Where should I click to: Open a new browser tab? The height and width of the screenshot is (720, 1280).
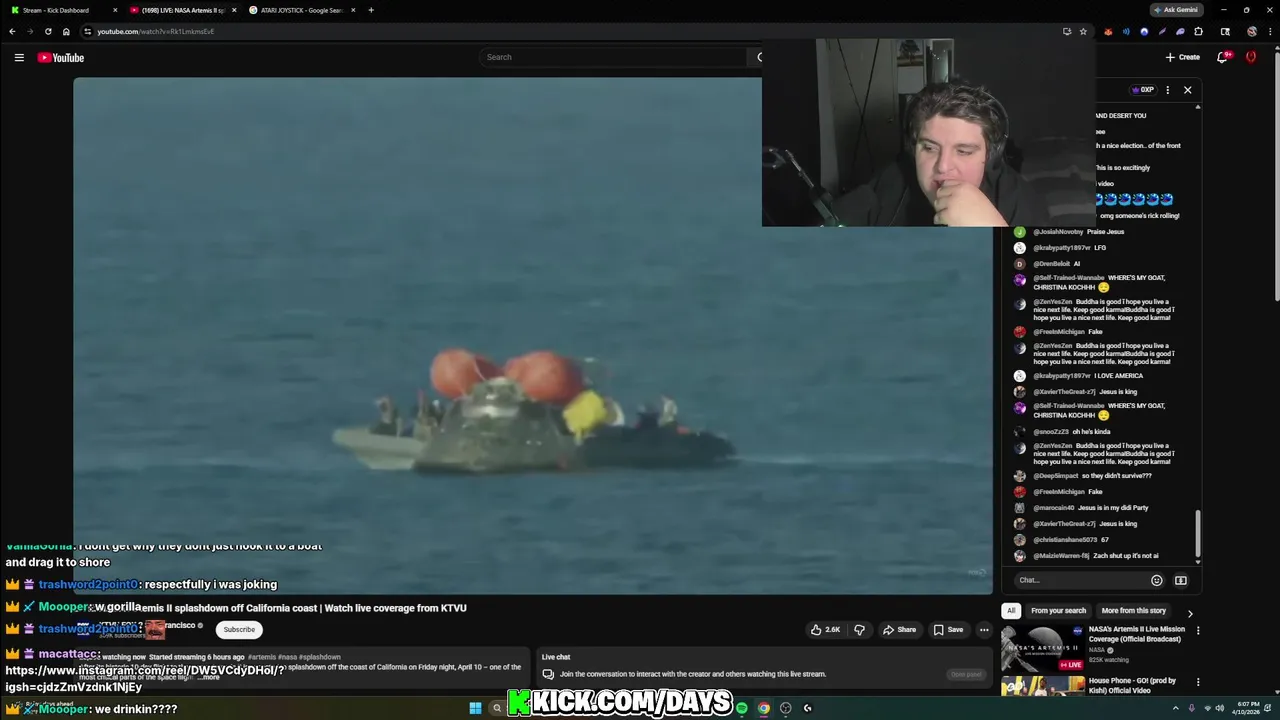pyautogui.click(x=371, y=10)
